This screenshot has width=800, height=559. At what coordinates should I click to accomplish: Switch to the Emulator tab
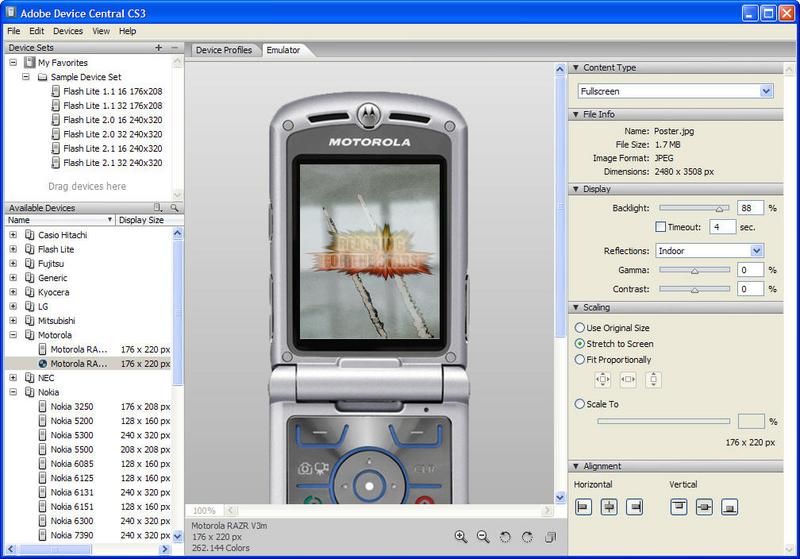click(284, 50)
